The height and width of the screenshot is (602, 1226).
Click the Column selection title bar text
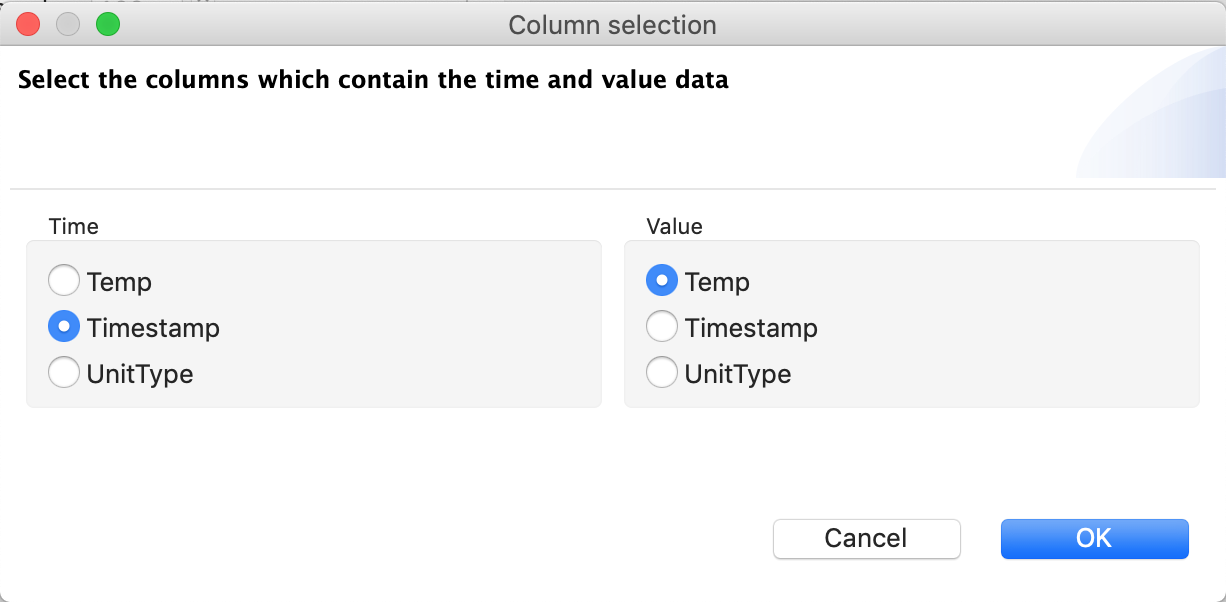[612, 25]
